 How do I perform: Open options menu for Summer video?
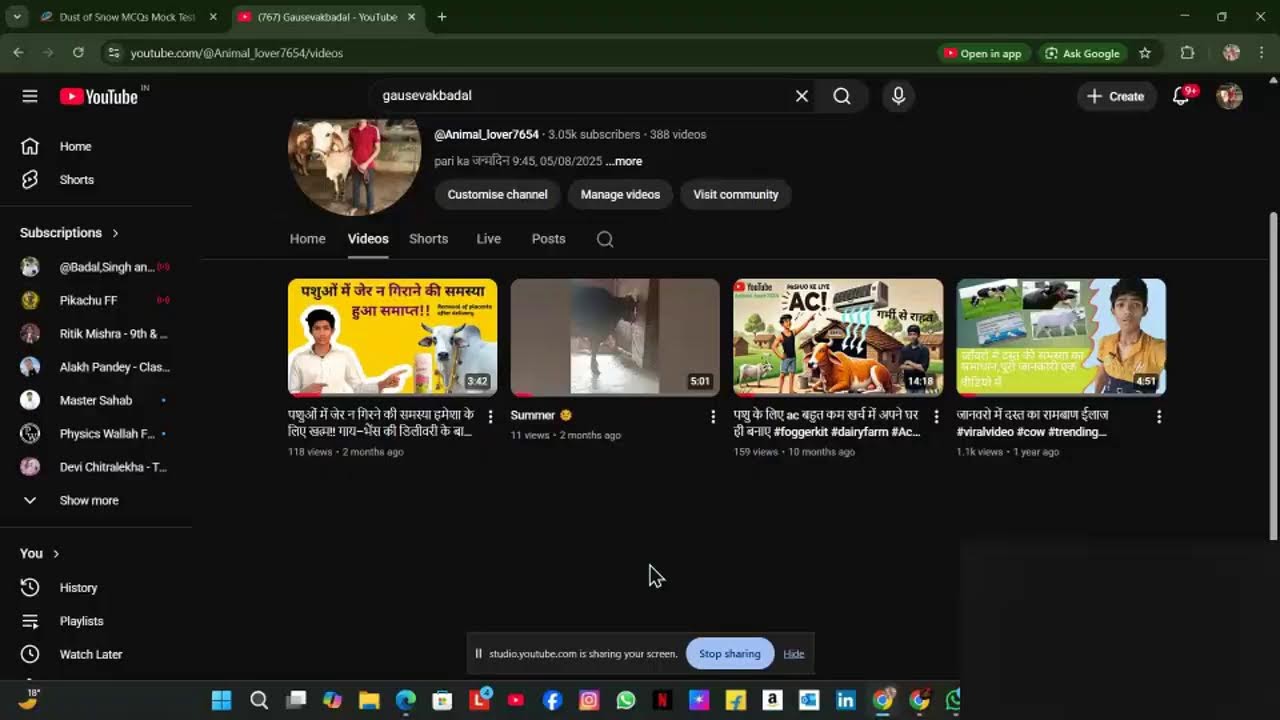point(713,416)
